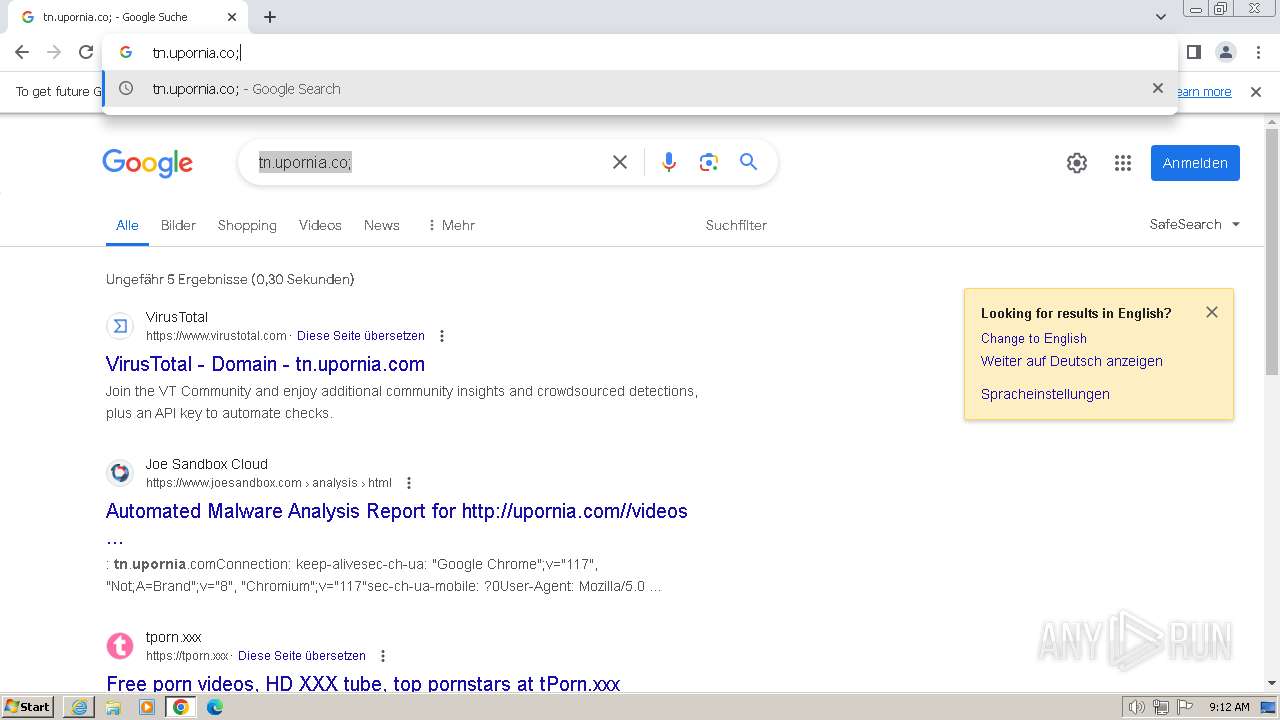Image resolution: width=1280 pixels, height=720 pixels.
Task: Open more options for tporn.xxx result
Action: (382, 656)
